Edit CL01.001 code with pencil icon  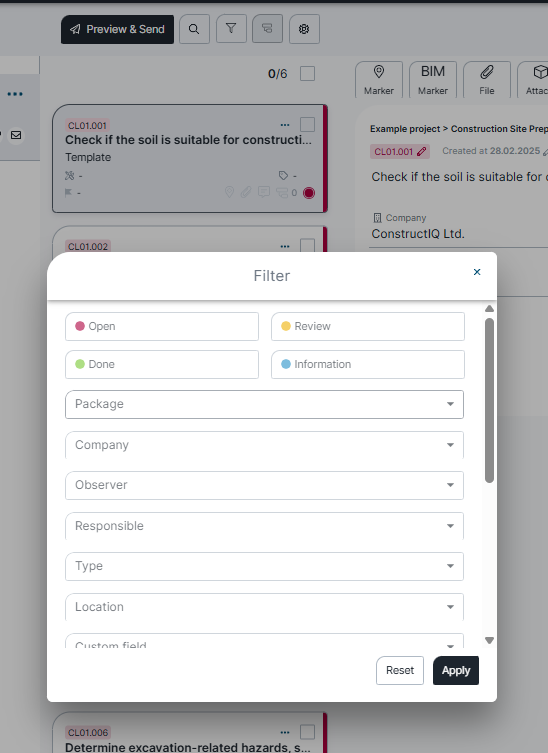pos(422,151)
